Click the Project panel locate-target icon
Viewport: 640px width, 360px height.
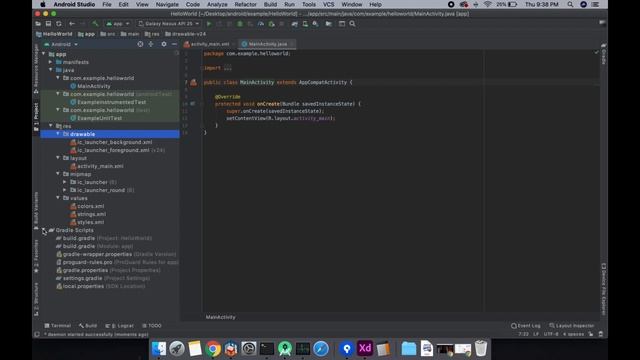[x=140, y=44]
